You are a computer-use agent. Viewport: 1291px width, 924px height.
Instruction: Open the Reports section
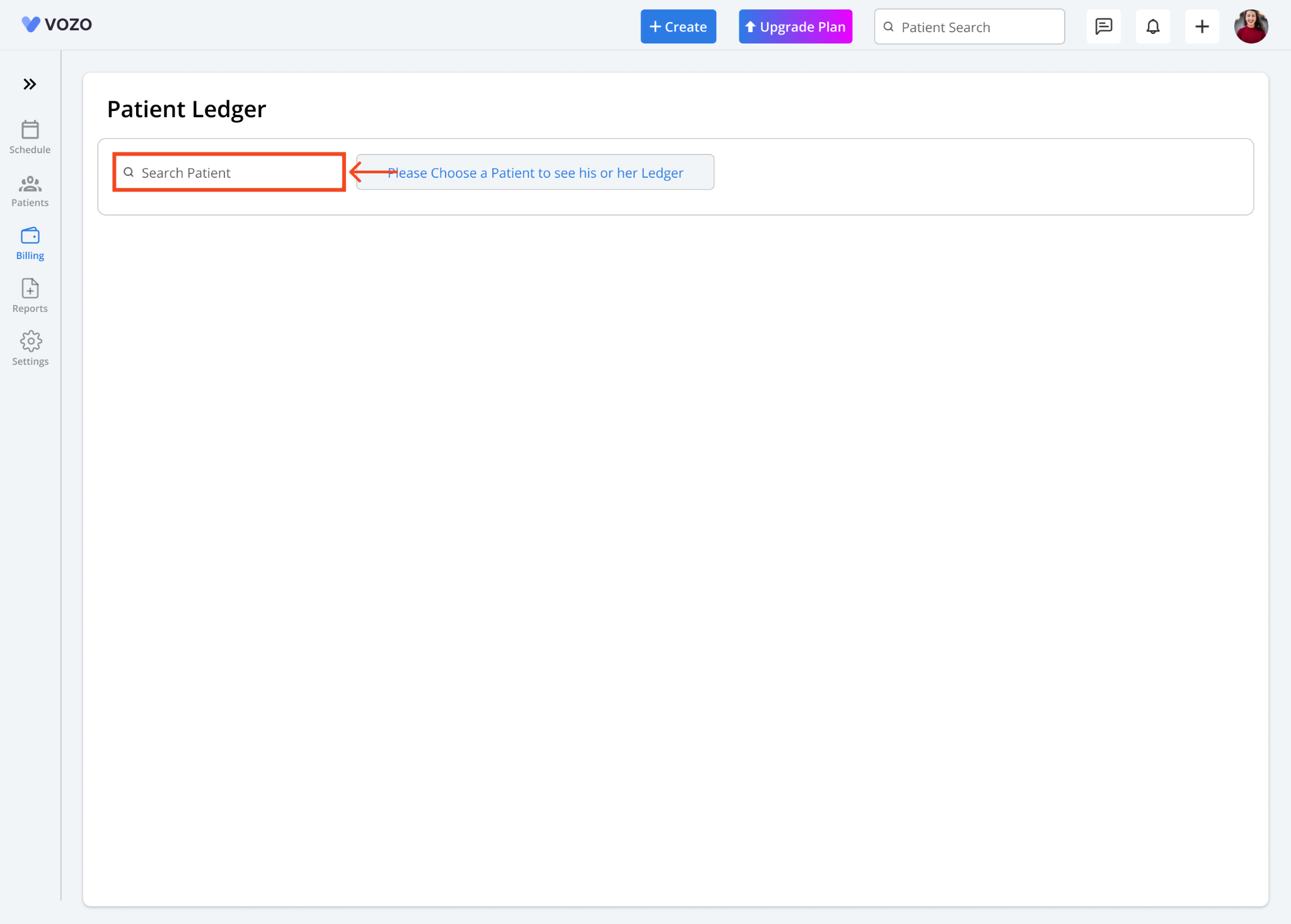[x=30, y=296]
